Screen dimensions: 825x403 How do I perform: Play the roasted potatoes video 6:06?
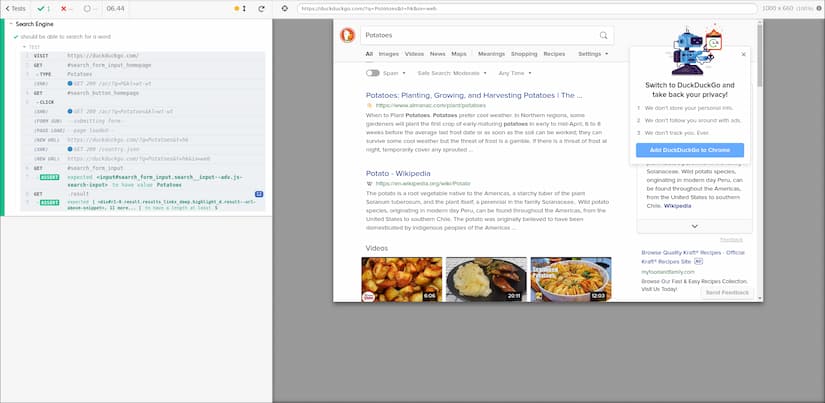point(401,279)
